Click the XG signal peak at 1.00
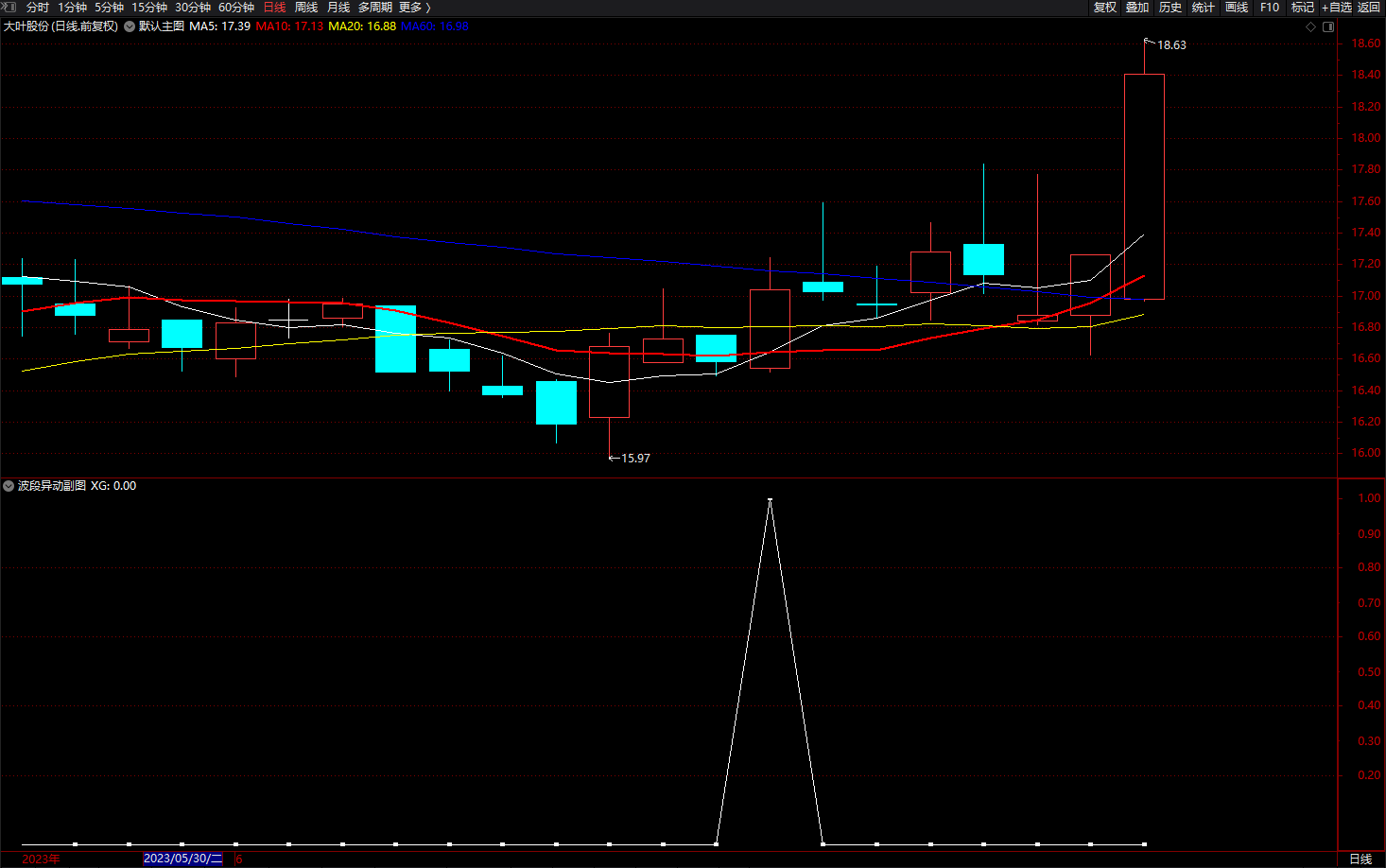 click(x=770, y=500)
